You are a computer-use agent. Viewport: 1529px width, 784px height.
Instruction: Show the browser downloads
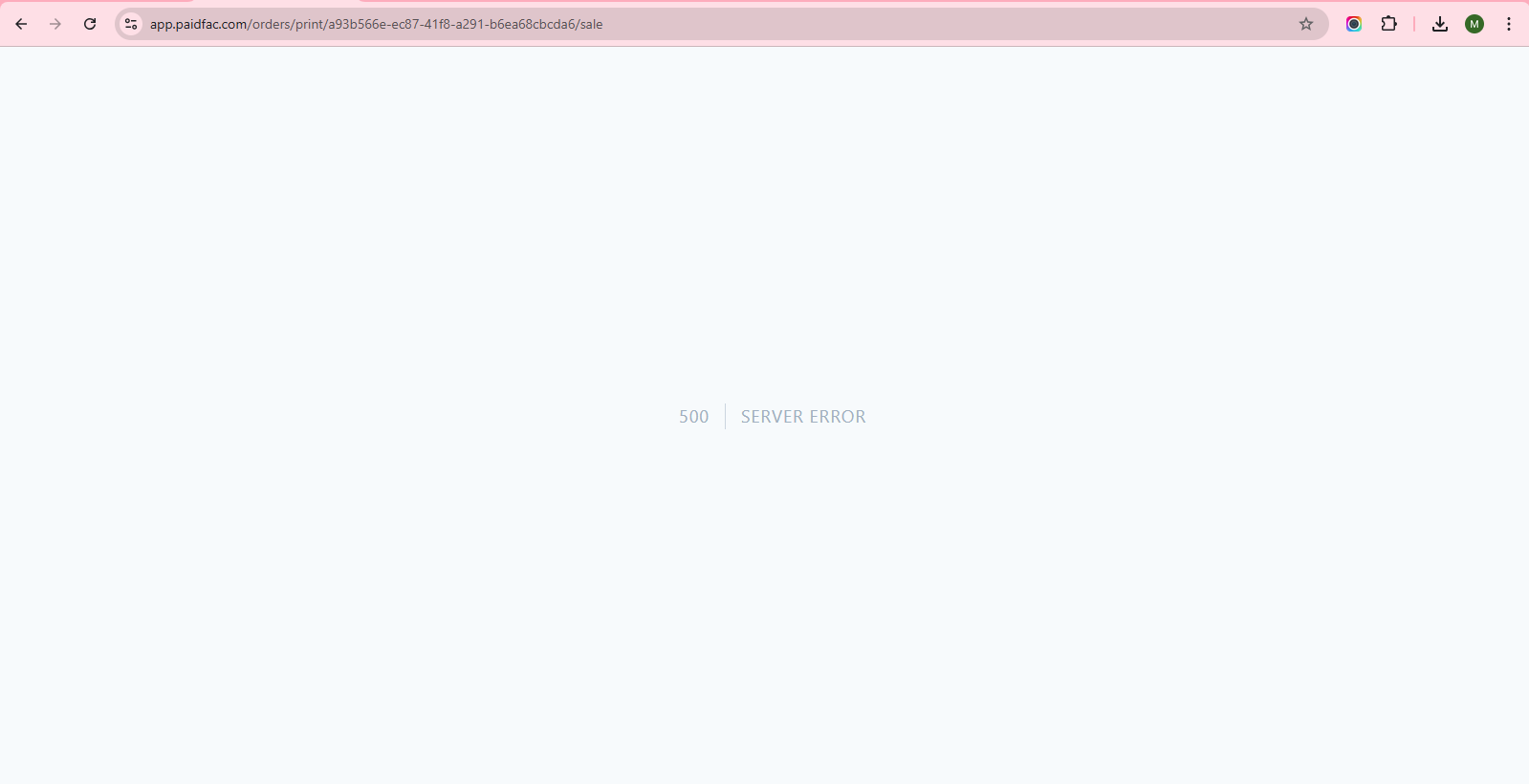click(1440, 24)
